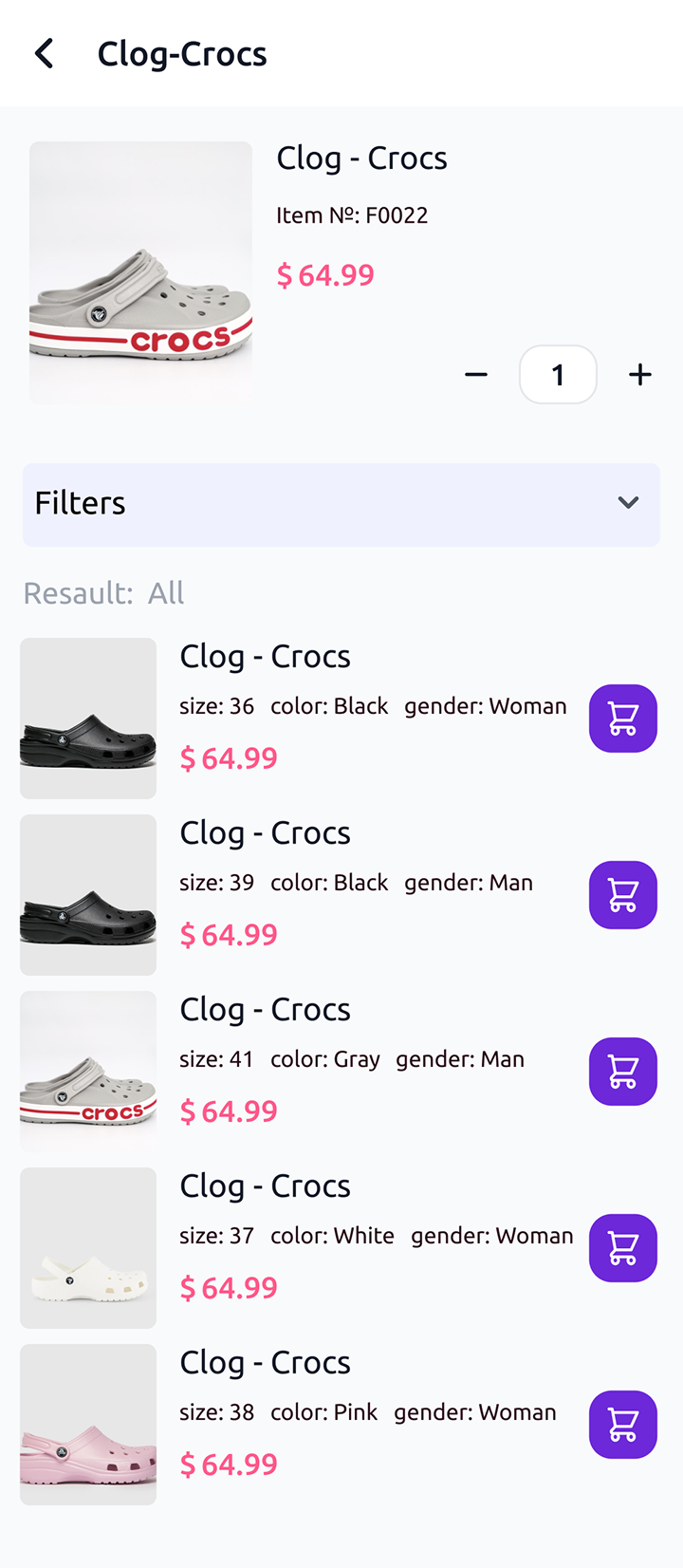This screenshot has height=1568, width=683.
Task: Add the size 39 Black Man crocs to cart
Action: pos(622,895)
